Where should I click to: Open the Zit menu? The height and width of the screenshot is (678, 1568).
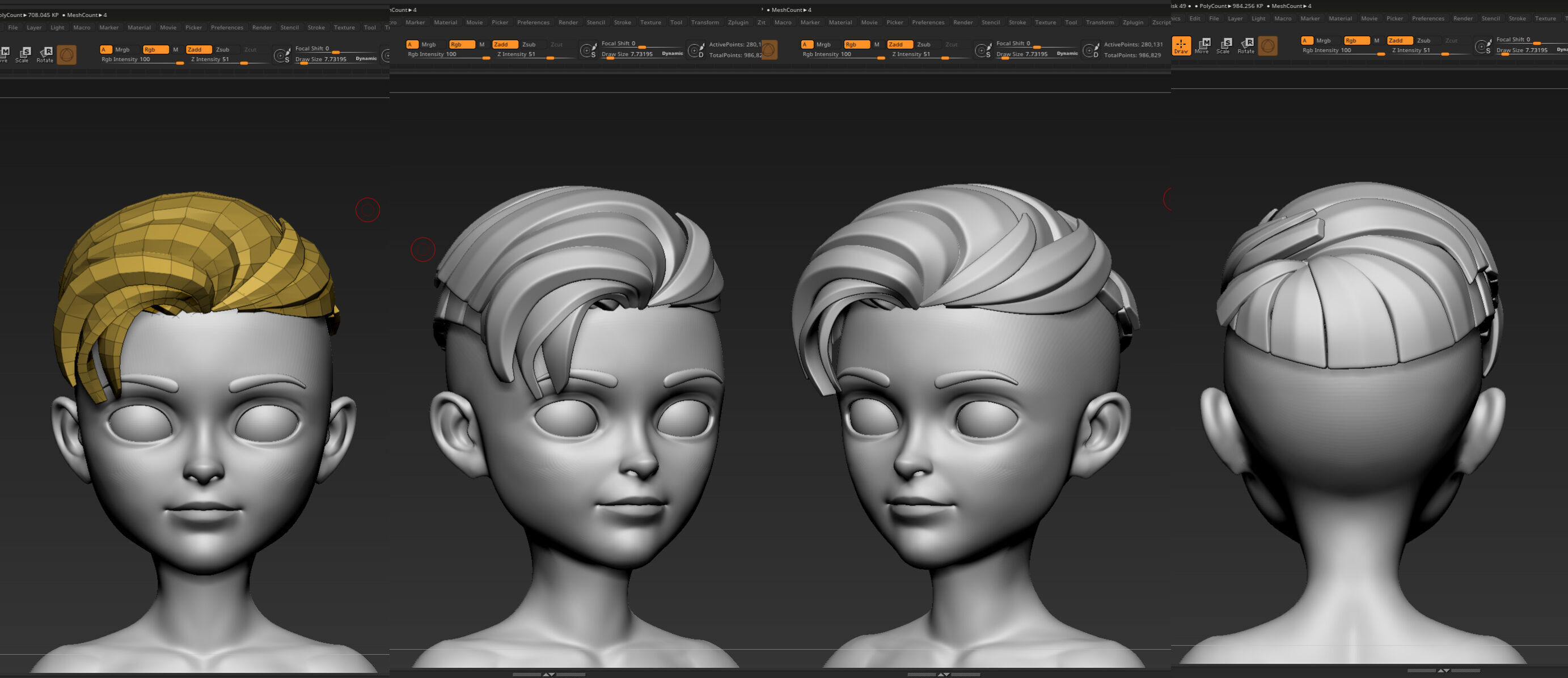761,23
